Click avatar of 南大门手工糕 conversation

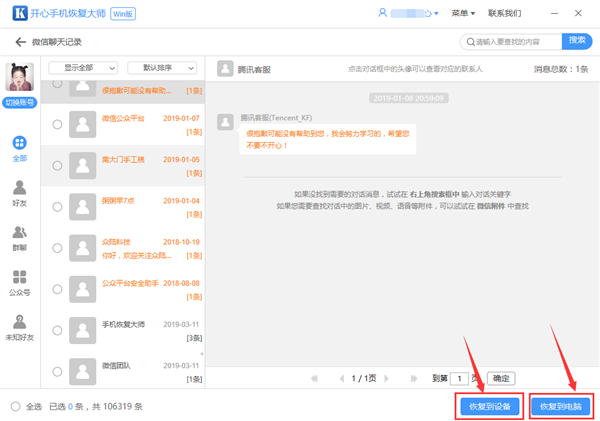(82, 166)
